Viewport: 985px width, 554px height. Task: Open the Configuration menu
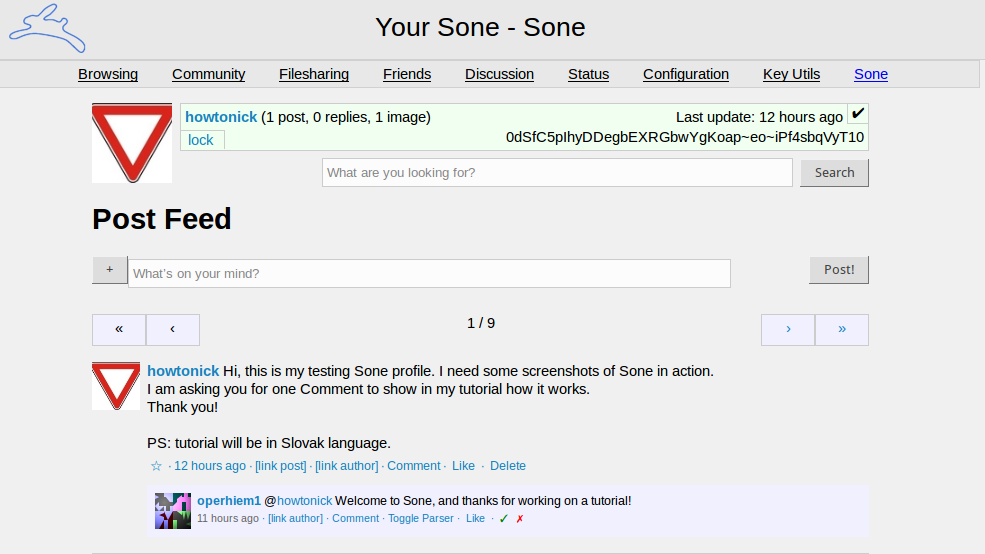click(686, 74)
